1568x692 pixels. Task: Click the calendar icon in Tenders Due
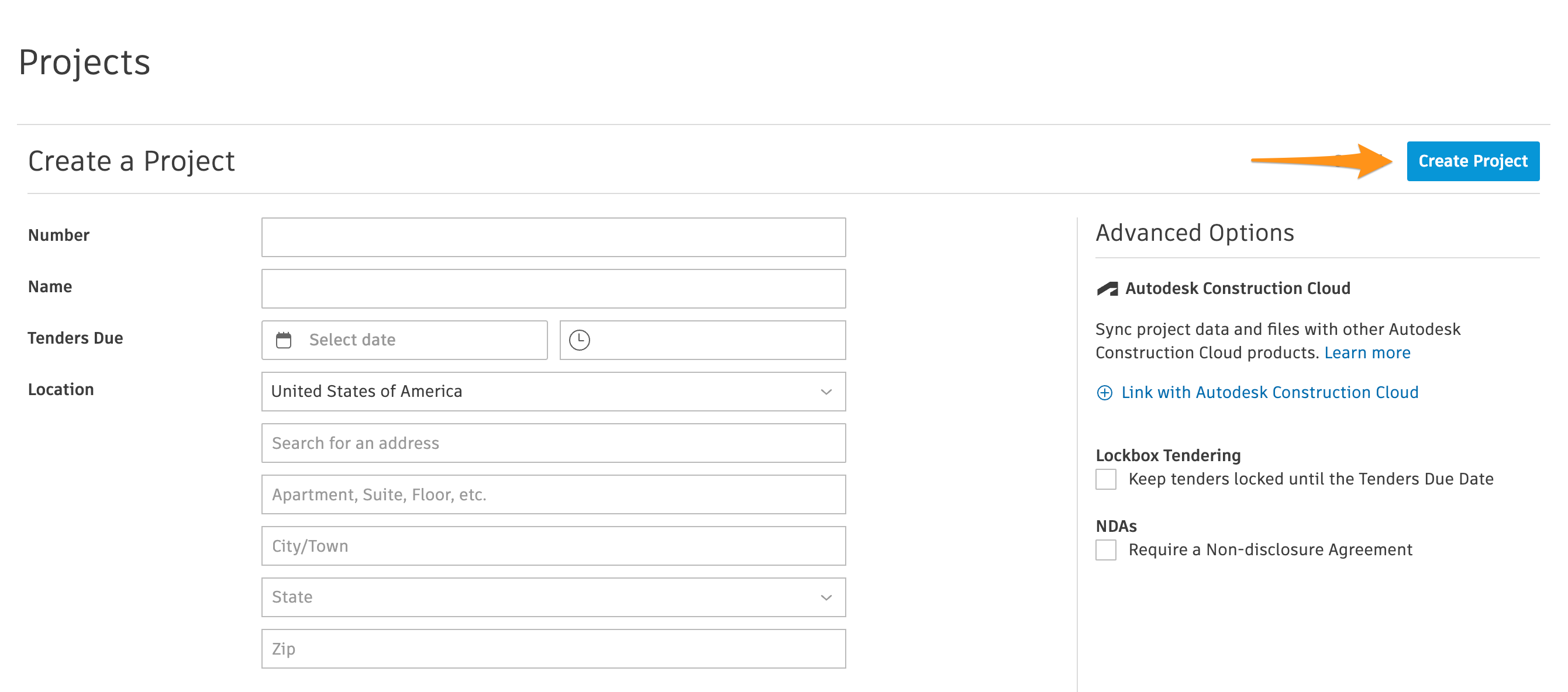pyautogui.click(x=284, y=340)
